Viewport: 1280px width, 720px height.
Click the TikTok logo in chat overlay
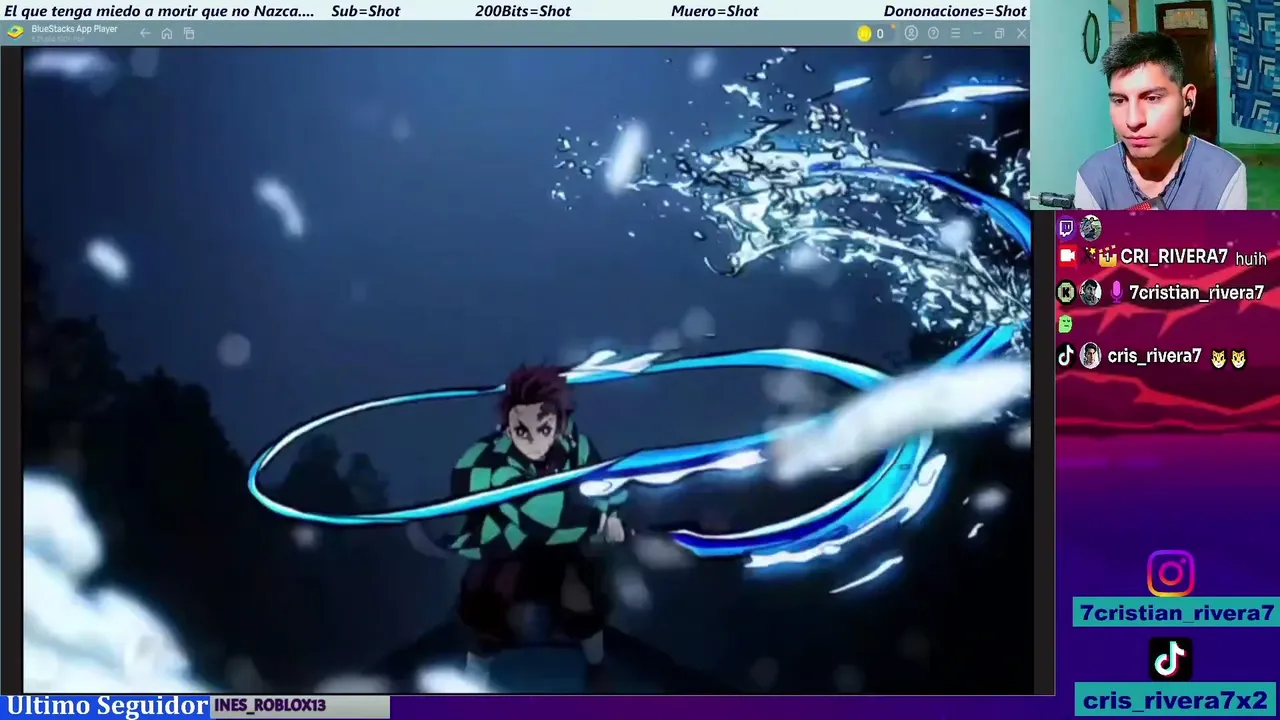(x=1066, y=356)
